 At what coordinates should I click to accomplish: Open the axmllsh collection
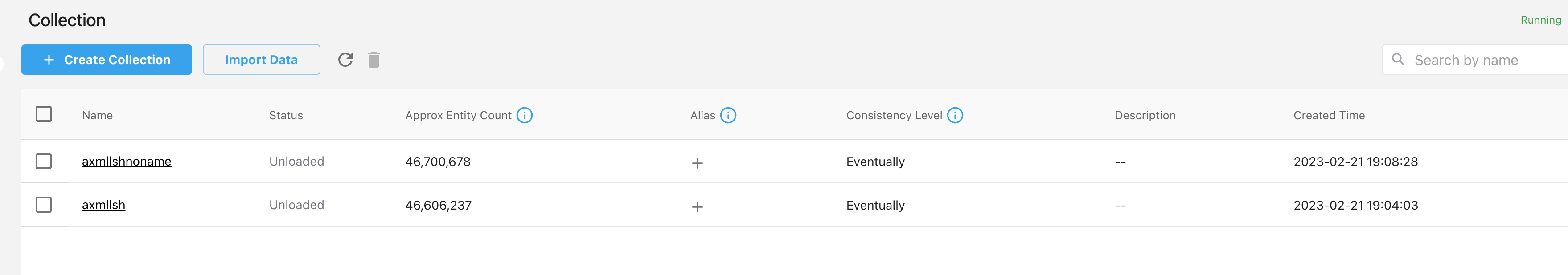click(103, 205)
